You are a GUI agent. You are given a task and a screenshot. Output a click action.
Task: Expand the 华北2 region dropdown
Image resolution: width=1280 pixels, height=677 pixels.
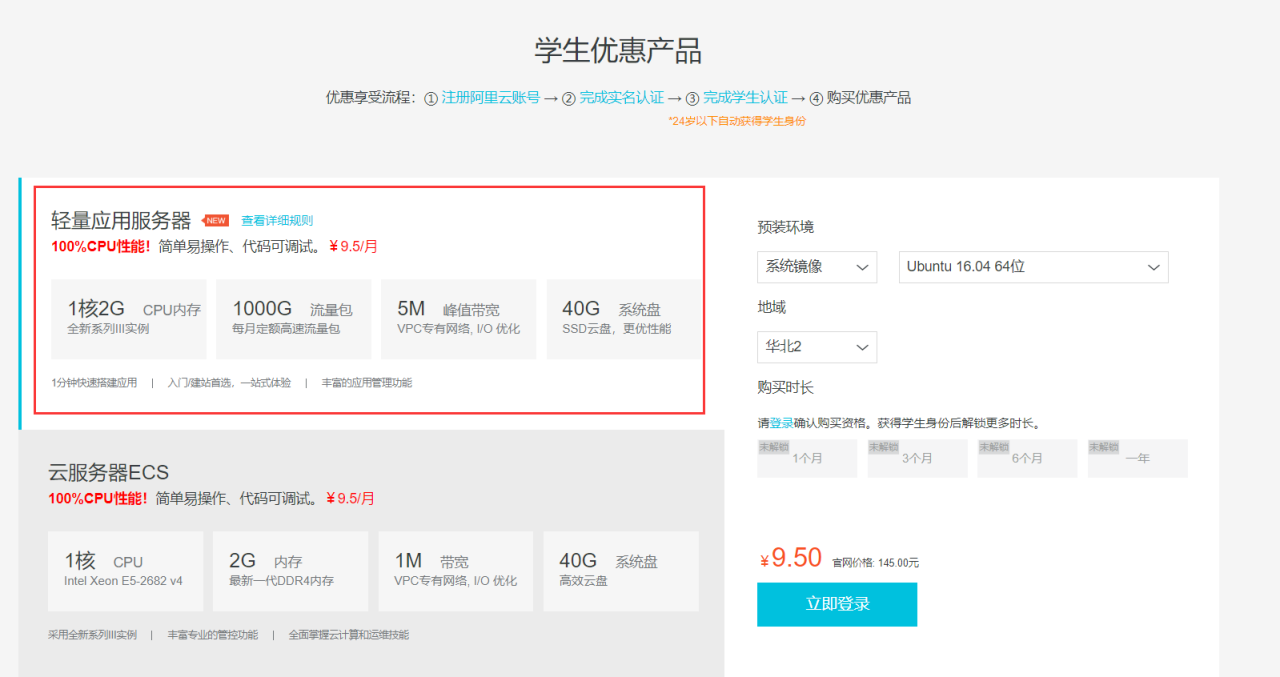point(816,347)
